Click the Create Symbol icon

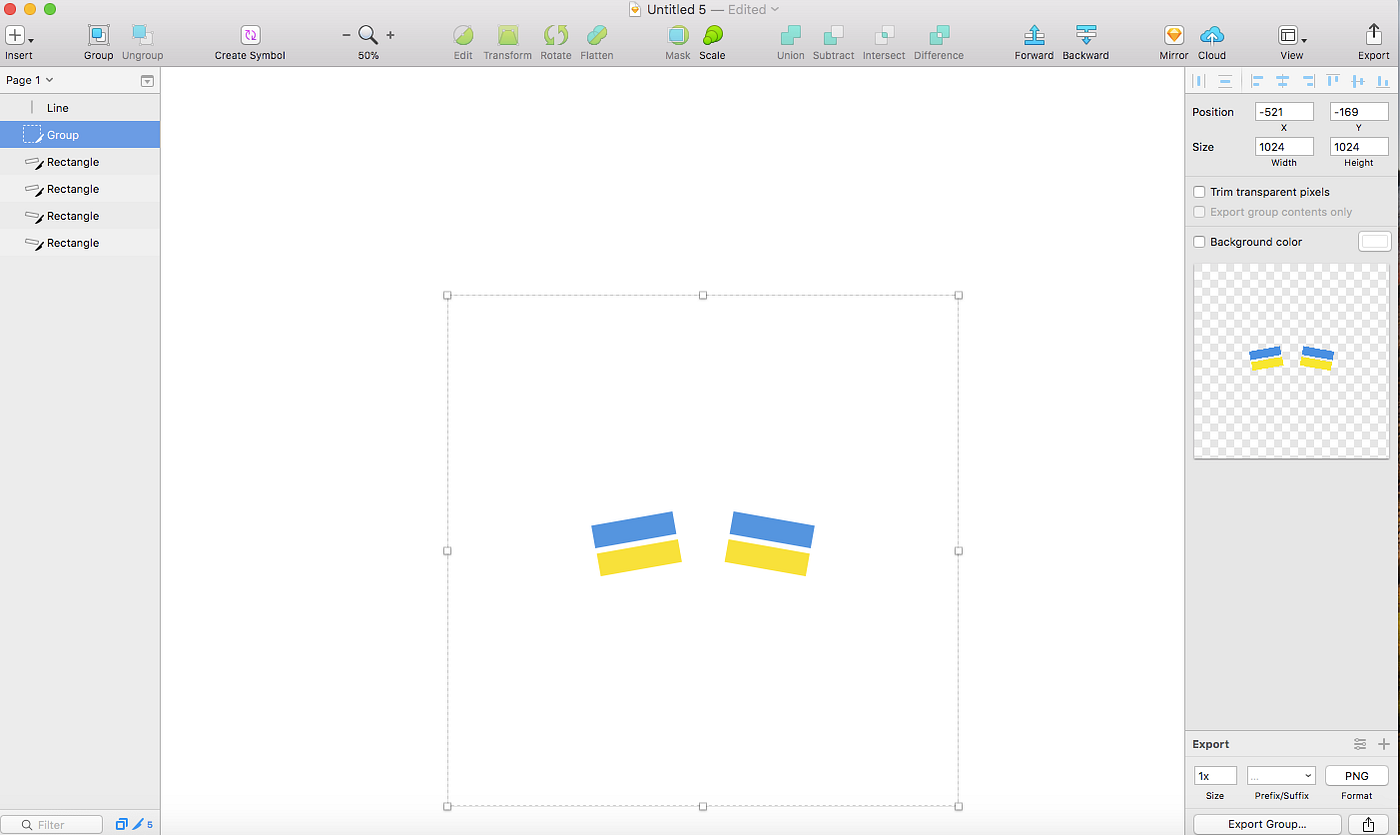250,35
